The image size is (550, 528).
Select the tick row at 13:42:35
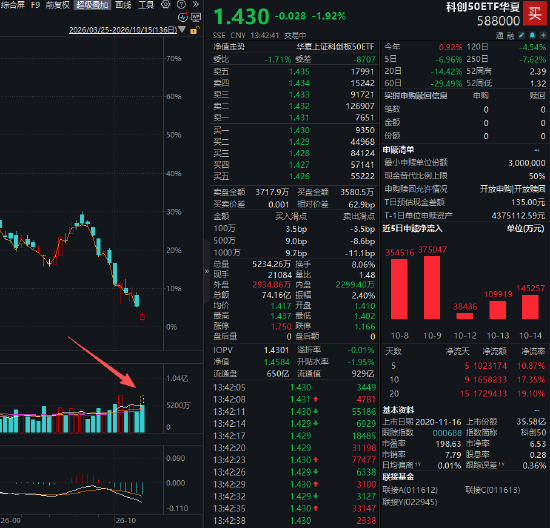point(295,508)
